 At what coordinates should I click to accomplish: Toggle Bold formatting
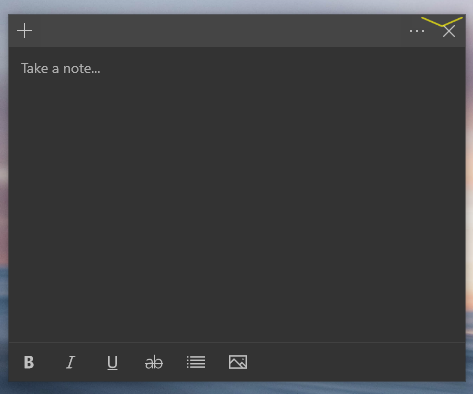coord(29,362)
